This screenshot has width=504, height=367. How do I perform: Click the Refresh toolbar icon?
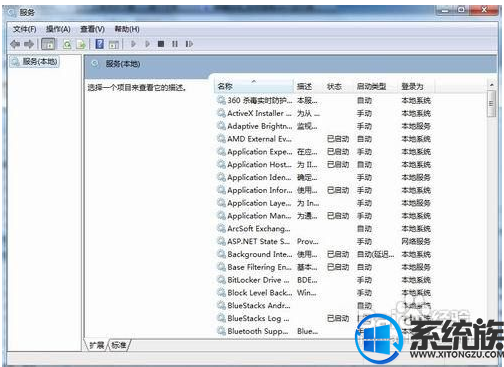(67, 44)
